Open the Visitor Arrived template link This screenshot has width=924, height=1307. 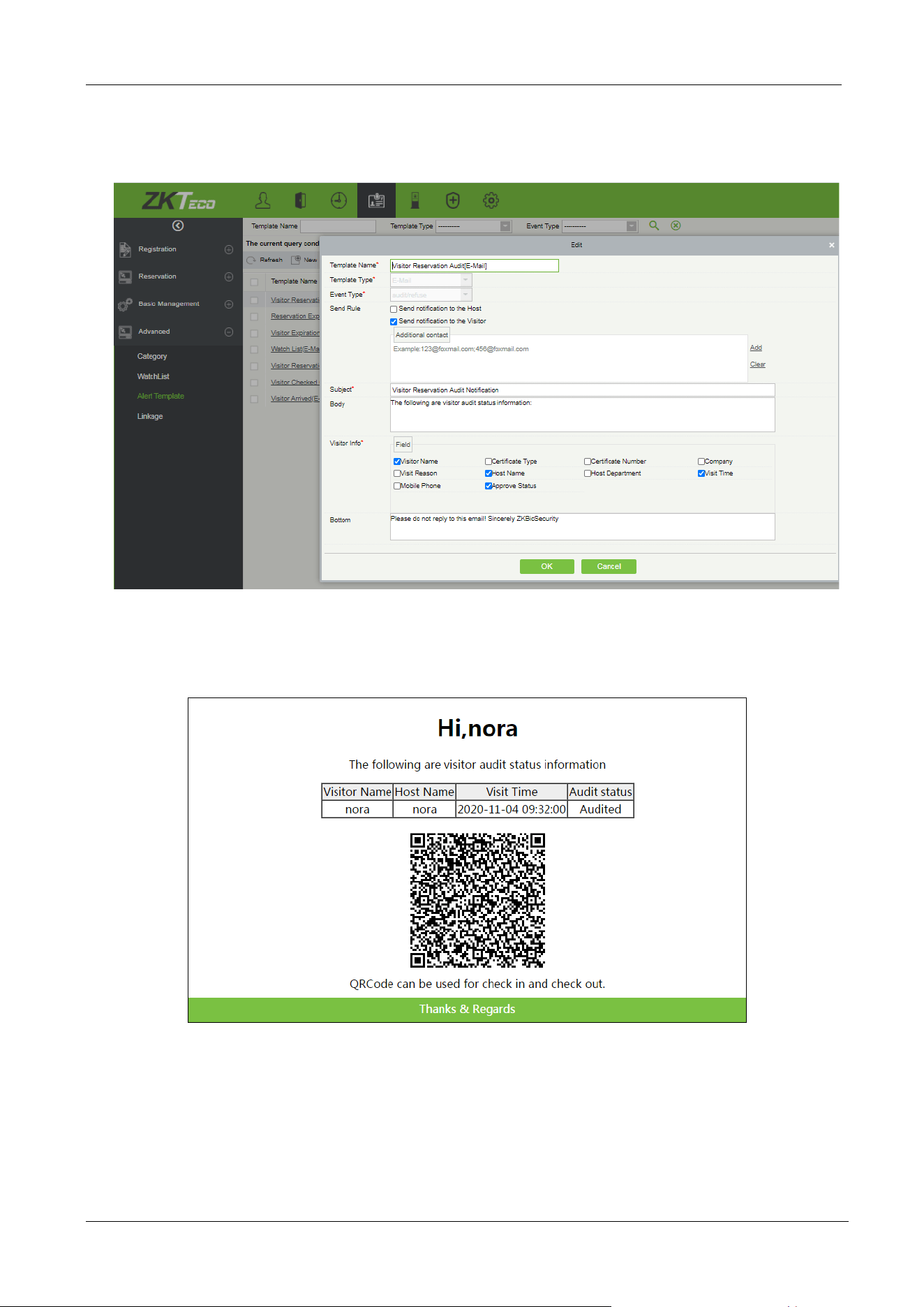295,399
